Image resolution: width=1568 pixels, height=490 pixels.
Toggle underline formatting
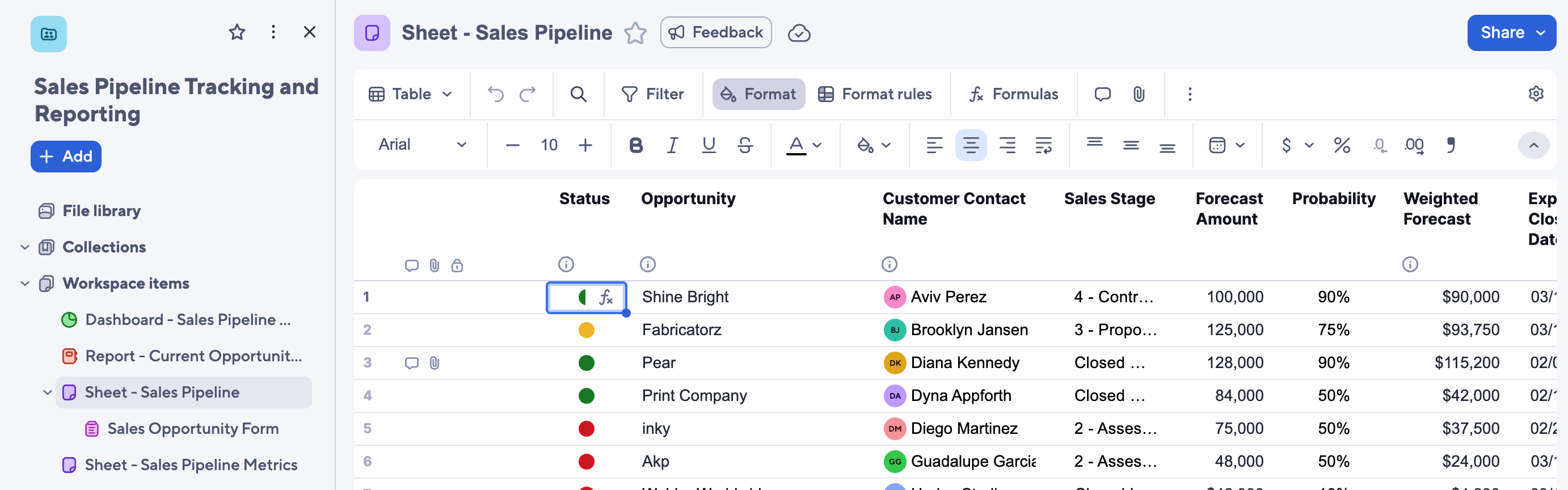tap(709, 145)
